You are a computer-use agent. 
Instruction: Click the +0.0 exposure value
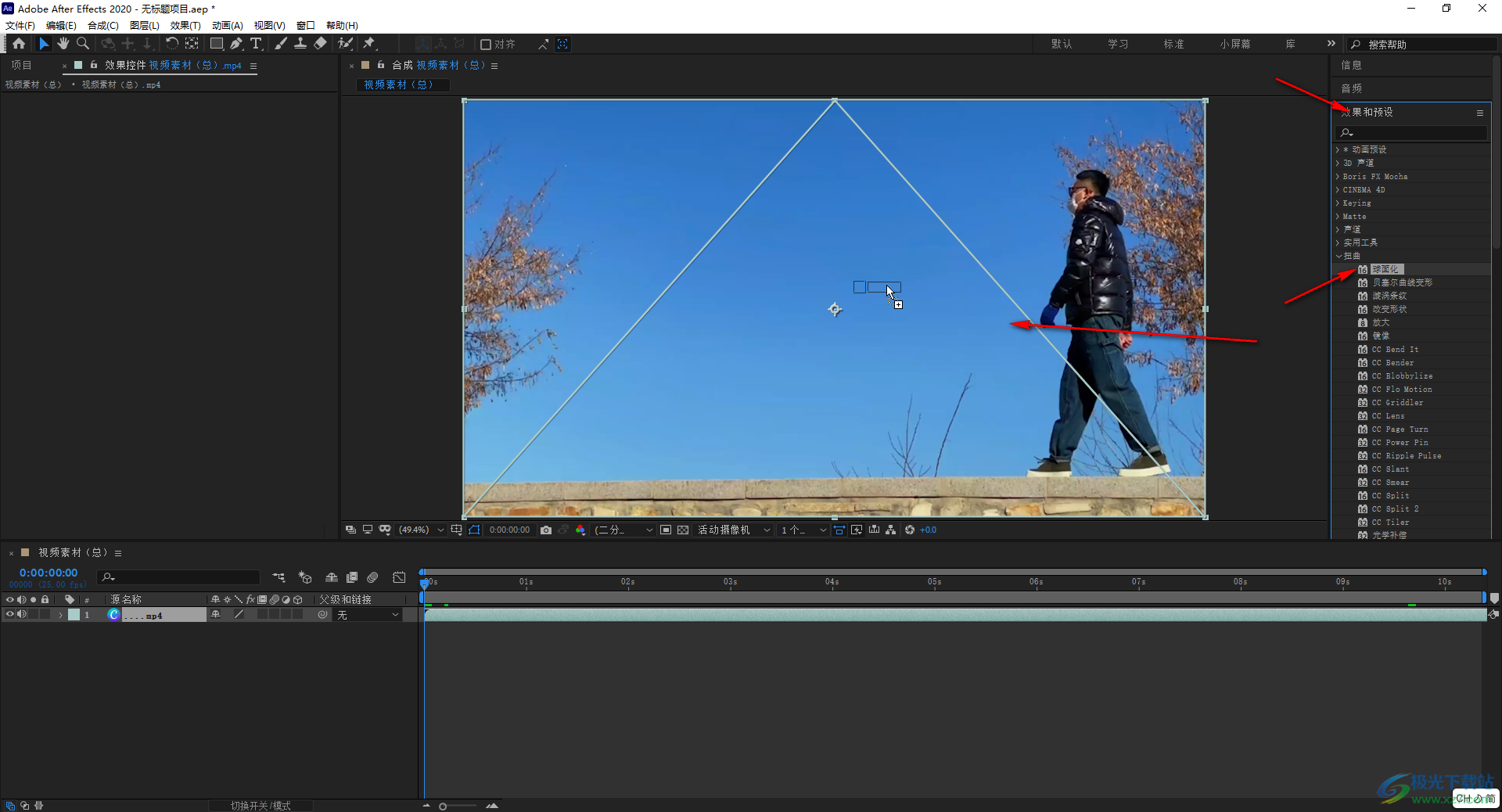pyautogui.click(x=929, y=530)
